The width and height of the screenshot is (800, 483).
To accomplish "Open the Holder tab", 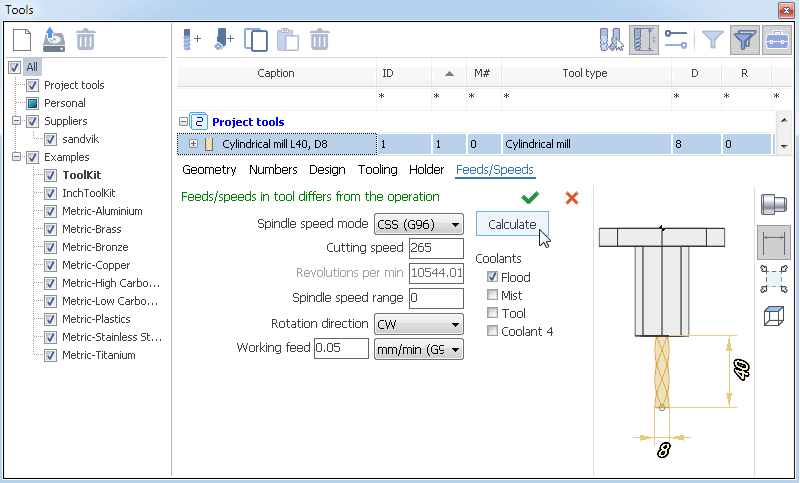I will point(427,169).
